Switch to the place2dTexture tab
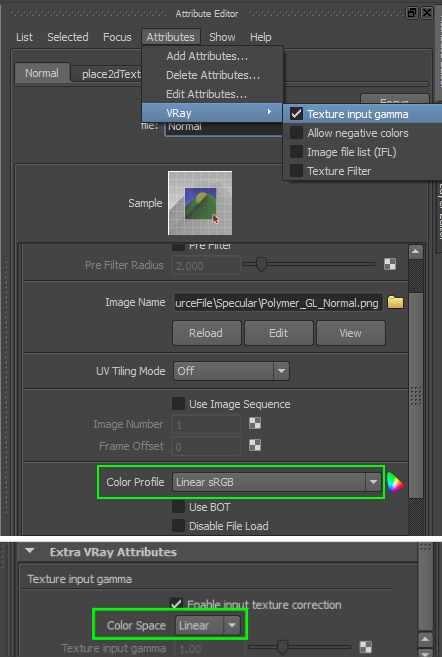The width and height of the screenshot is (442, 658). pos(111,74)
